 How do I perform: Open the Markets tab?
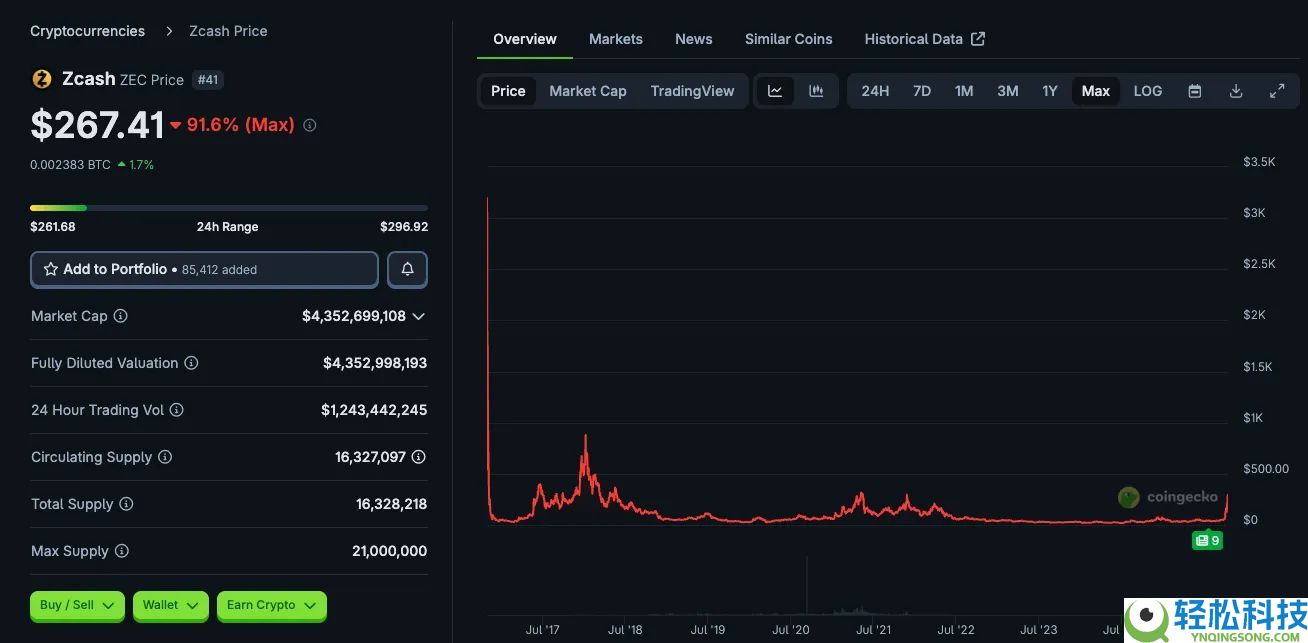click(x=615, y=39)
